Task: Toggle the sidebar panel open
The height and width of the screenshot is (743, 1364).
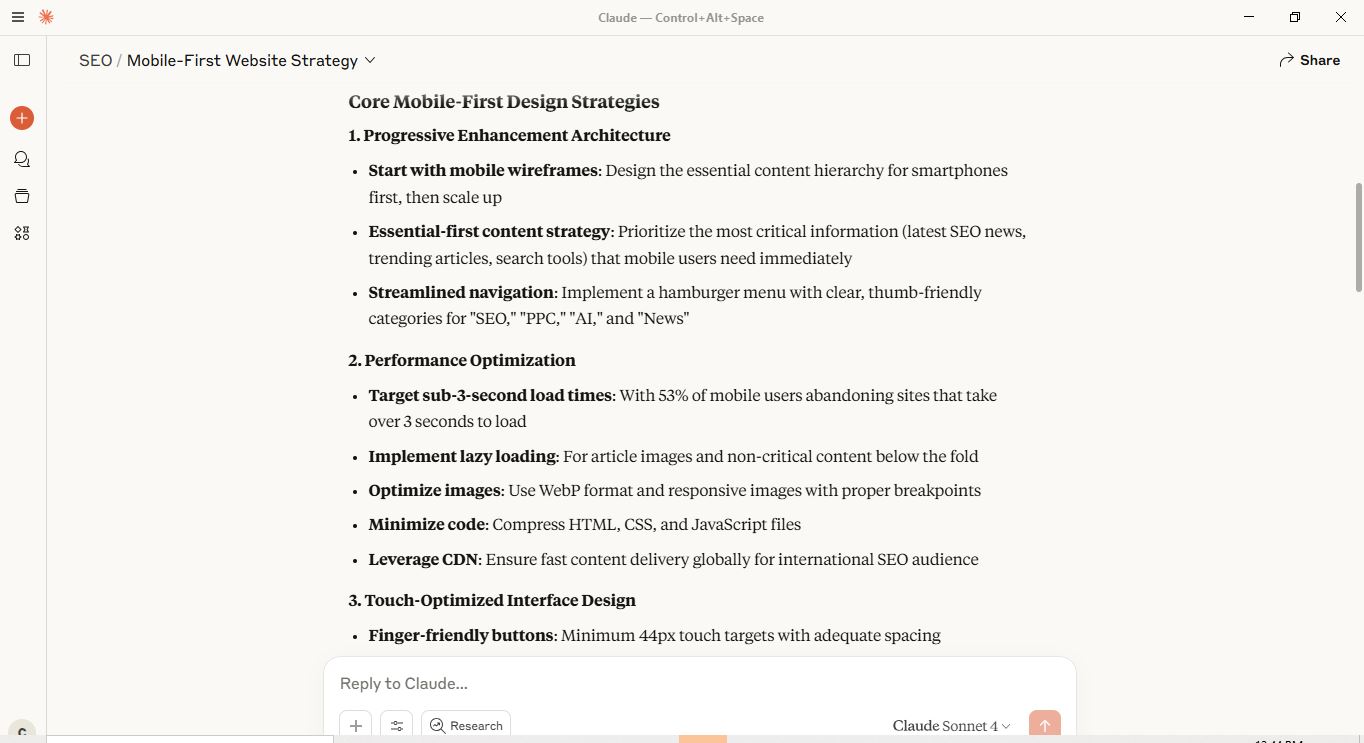Action: tap(22, 60)
